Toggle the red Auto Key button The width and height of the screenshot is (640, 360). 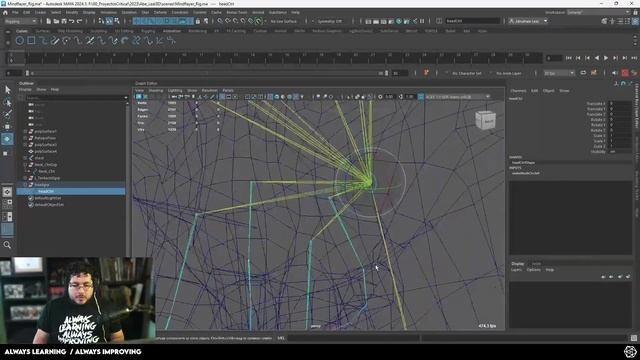pyautogui.click(x=625, y=73)
